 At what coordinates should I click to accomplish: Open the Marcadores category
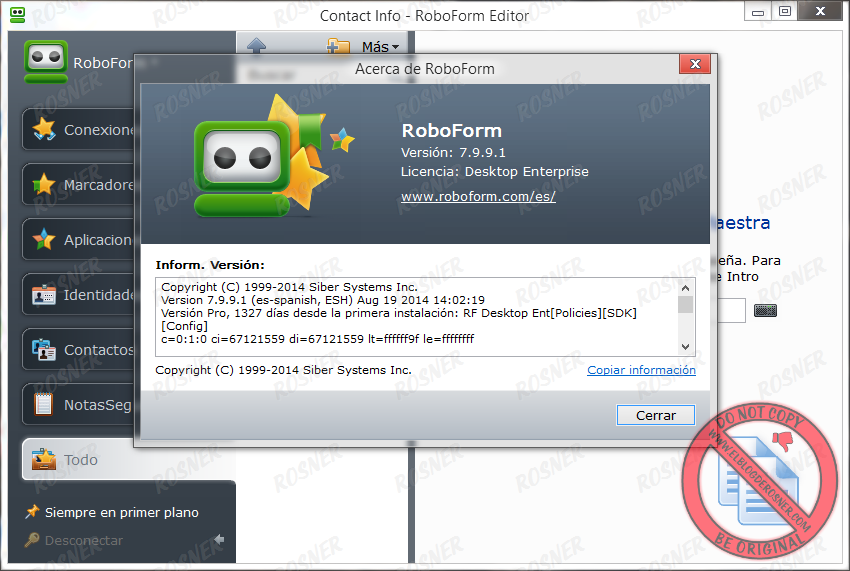click(x=78, y=184)
